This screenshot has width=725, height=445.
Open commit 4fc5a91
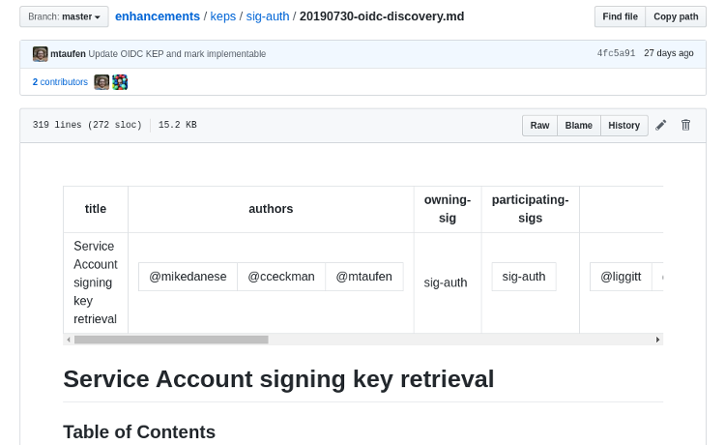(x=615, y=54)
